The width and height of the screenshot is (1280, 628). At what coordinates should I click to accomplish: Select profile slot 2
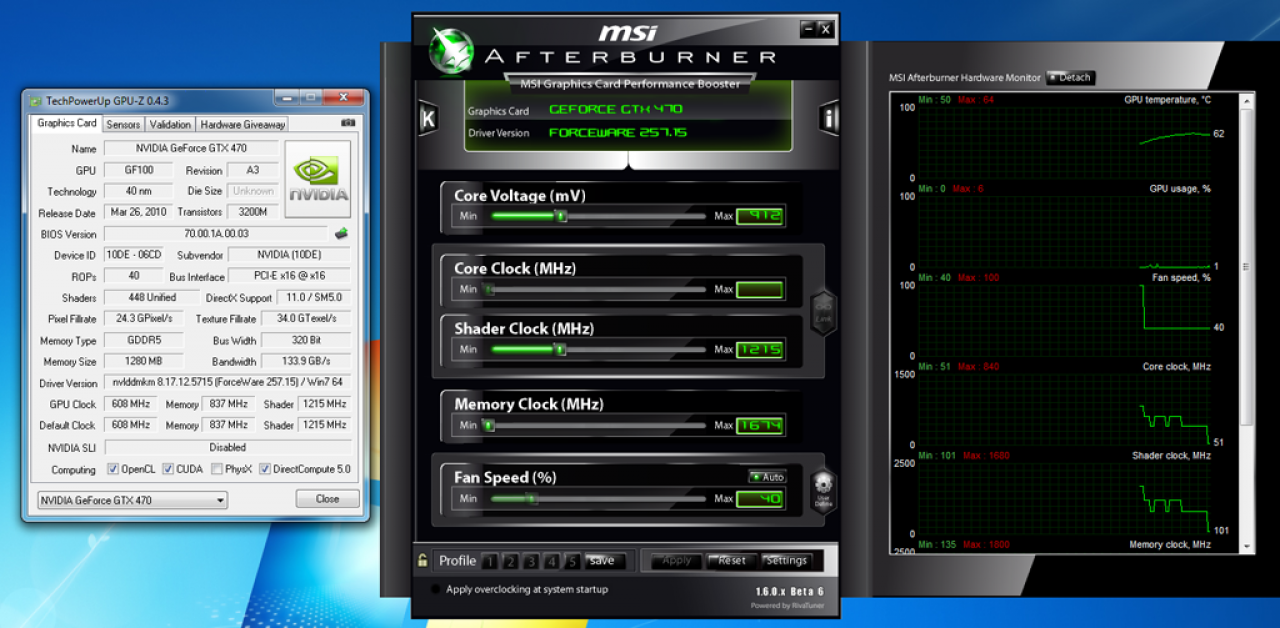510,561
